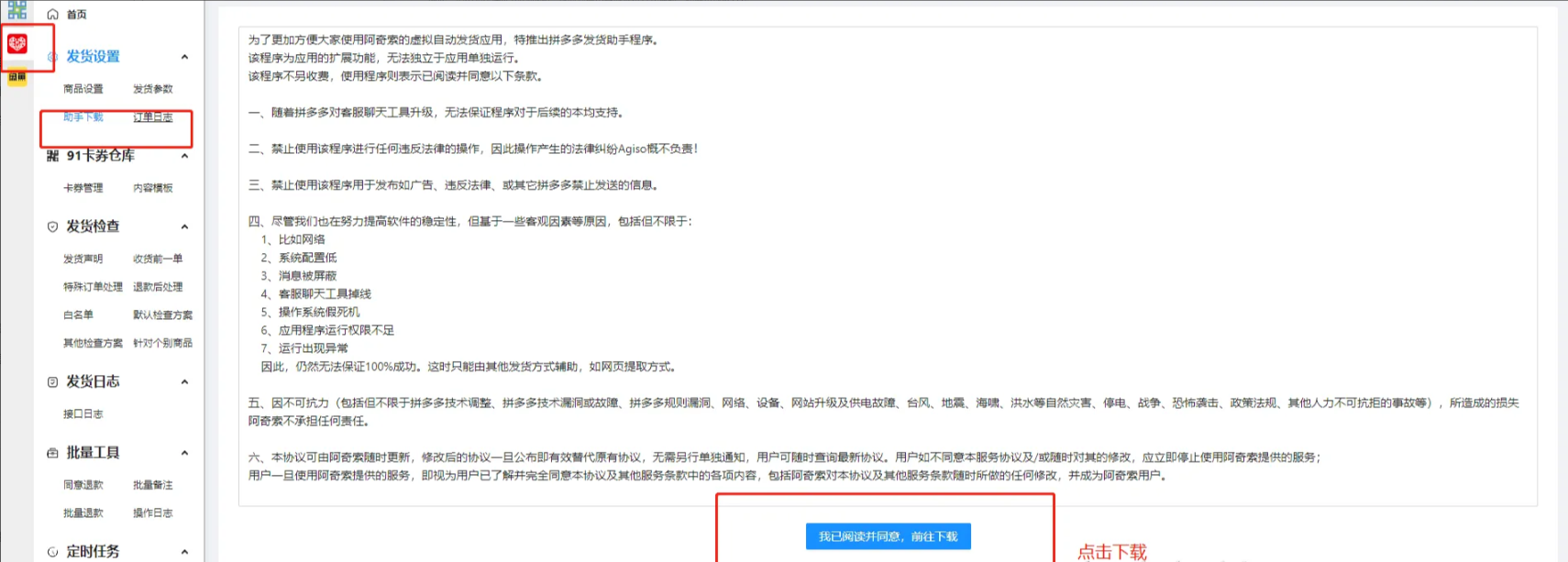Collapse the 批量工具 section chevron
This screenshot has height=562, width=1568.
184,453
